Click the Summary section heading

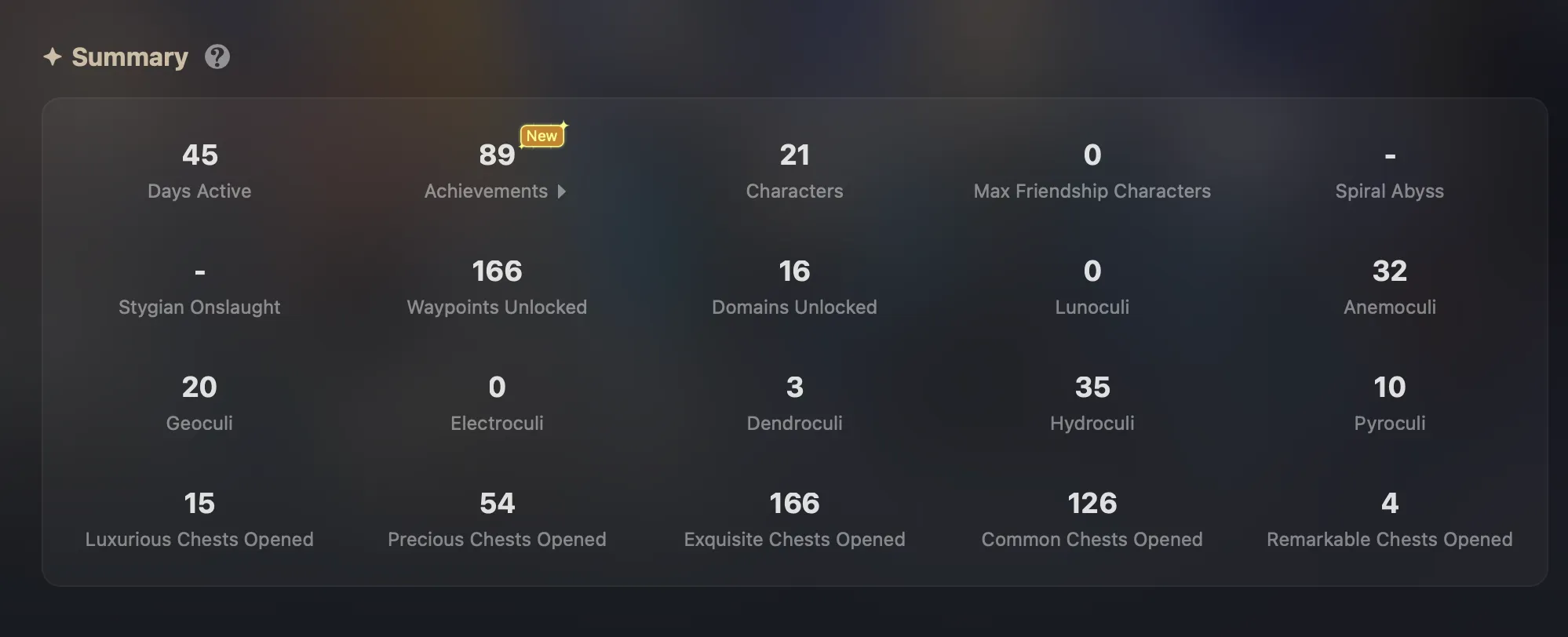coord(129,57)
